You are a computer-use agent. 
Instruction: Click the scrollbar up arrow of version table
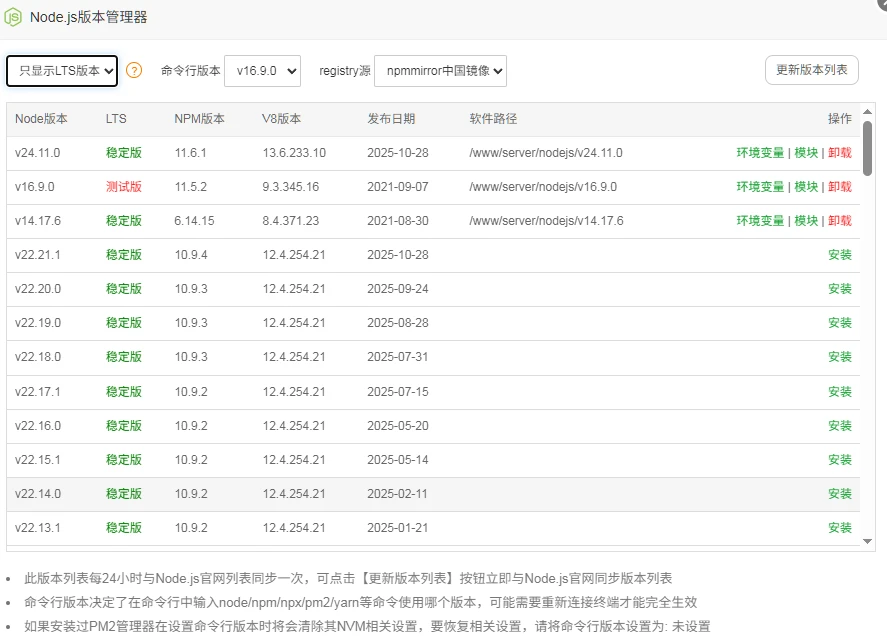[x=867, y=111]
